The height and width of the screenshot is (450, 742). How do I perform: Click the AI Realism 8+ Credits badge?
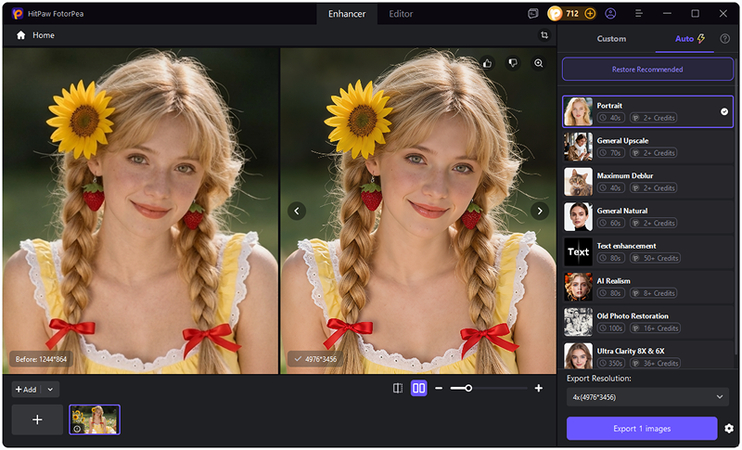point(653,293)
